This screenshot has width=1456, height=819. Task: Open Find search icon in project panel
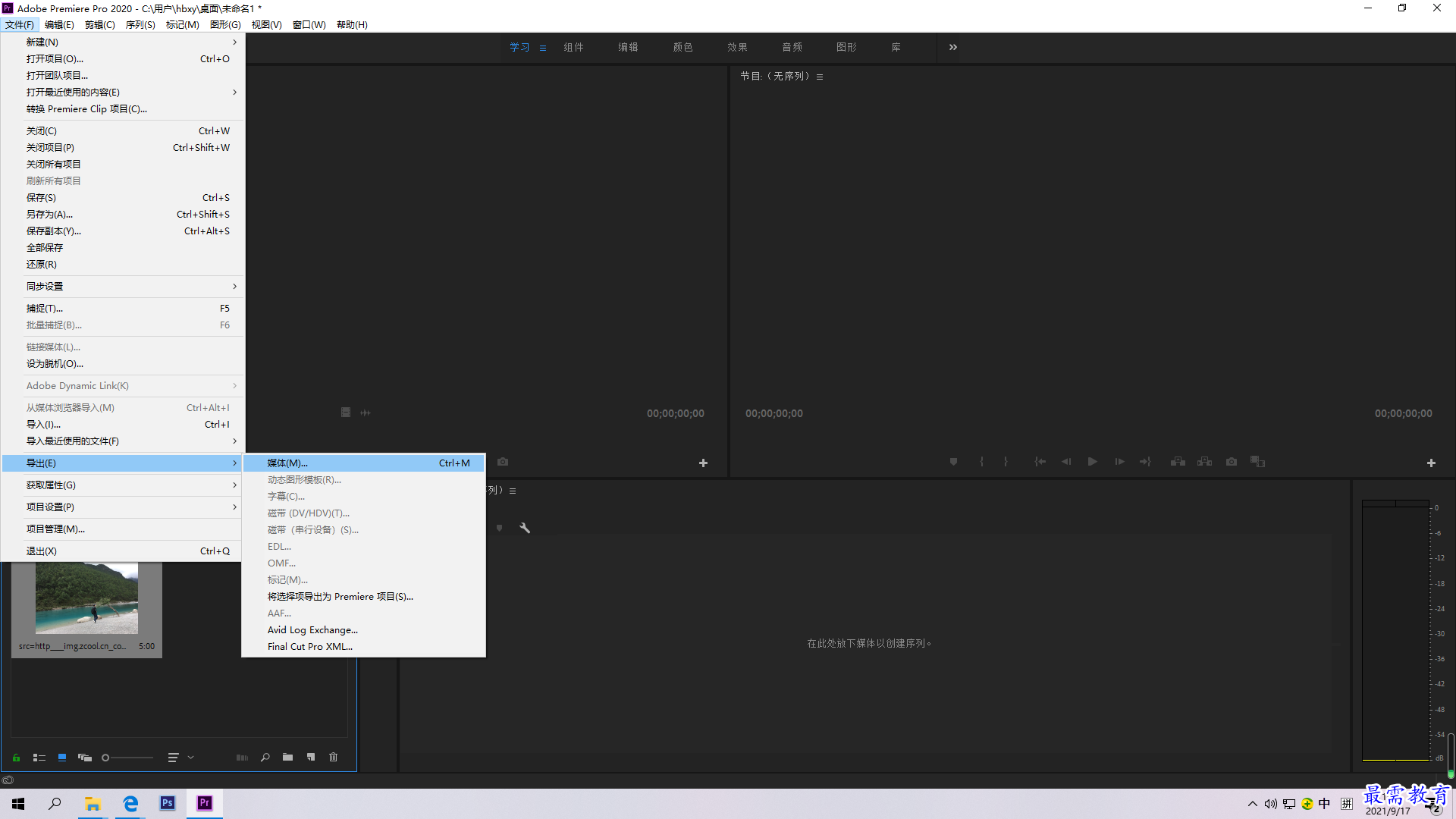tap(265, 758)
